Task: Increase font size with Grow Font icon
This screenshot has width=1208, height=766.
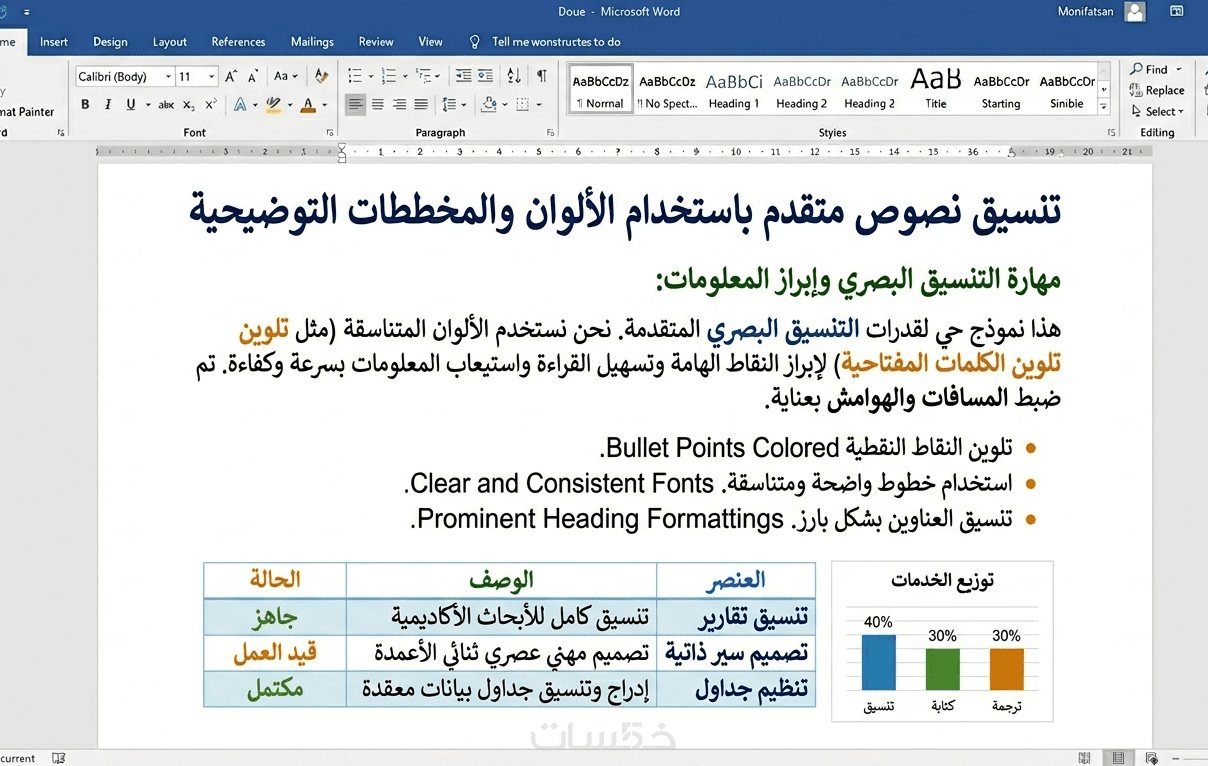Action: pos(231,76)
